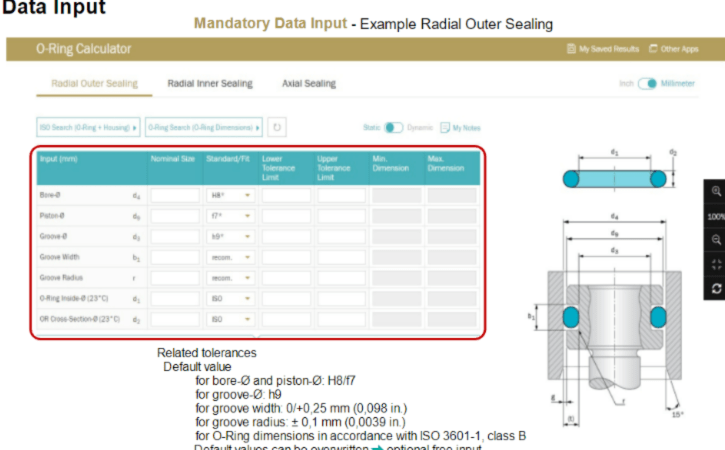Click OR Cross-Section-Ø lower tolerance limit field
This screenshot has width=725, height=450.
[286, 319]
